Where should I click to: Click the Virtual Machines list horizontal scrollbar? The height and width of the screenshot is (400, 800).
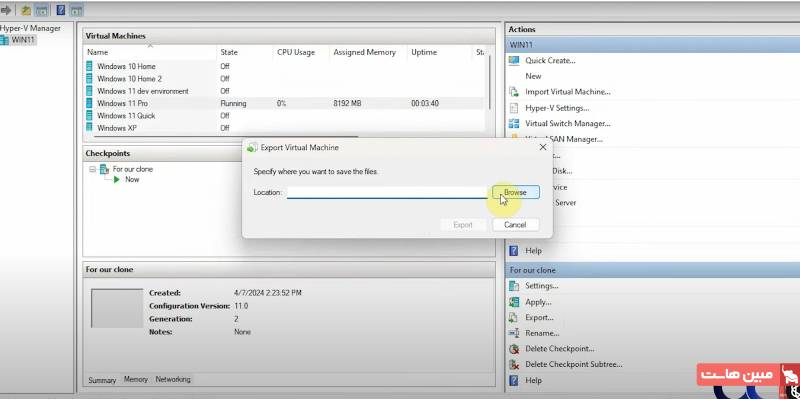[224, 137]
